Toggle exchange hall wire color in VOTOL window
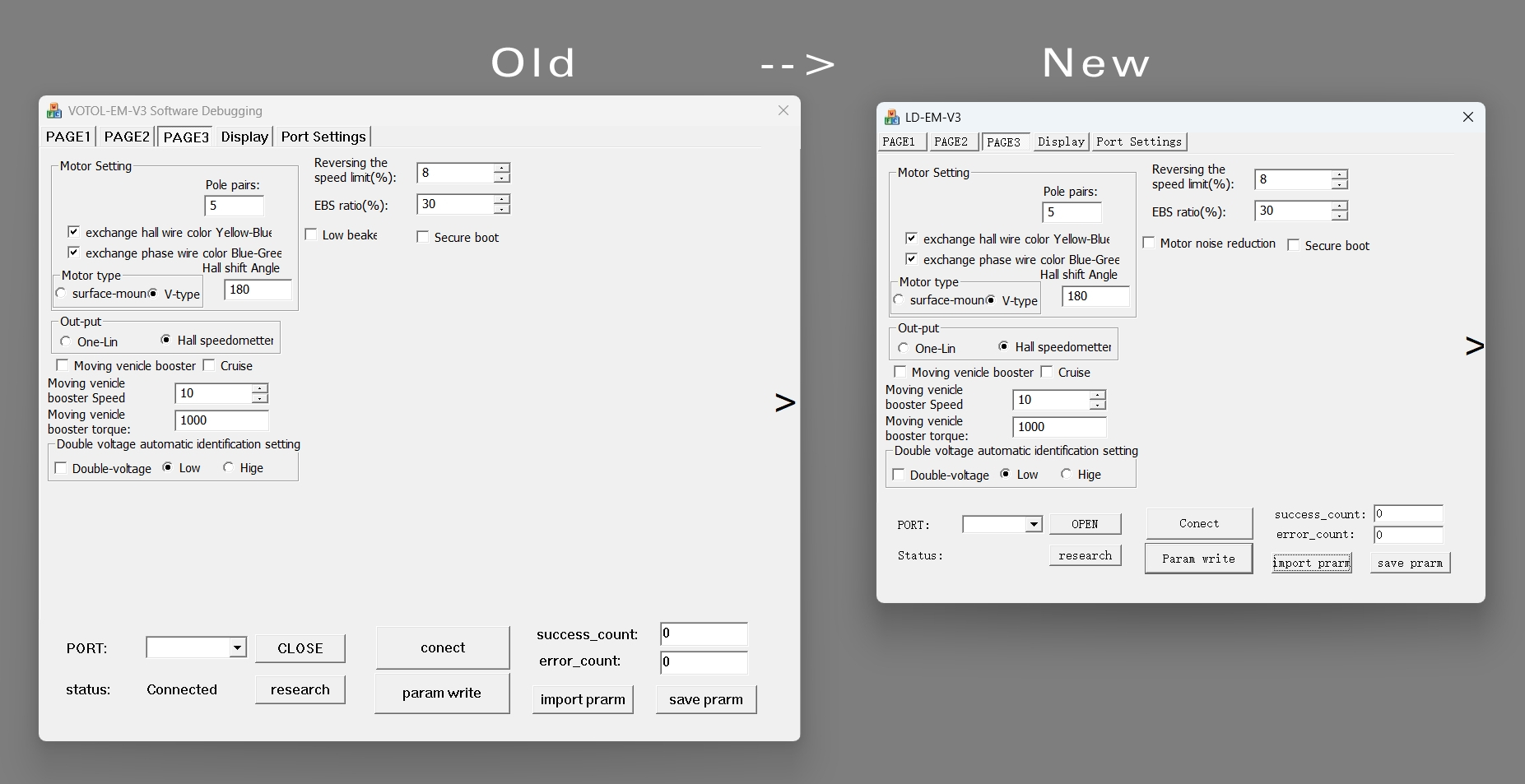The width and height of the screenshot is (1525, 784). pyautogui.click(x=73, y=232)
